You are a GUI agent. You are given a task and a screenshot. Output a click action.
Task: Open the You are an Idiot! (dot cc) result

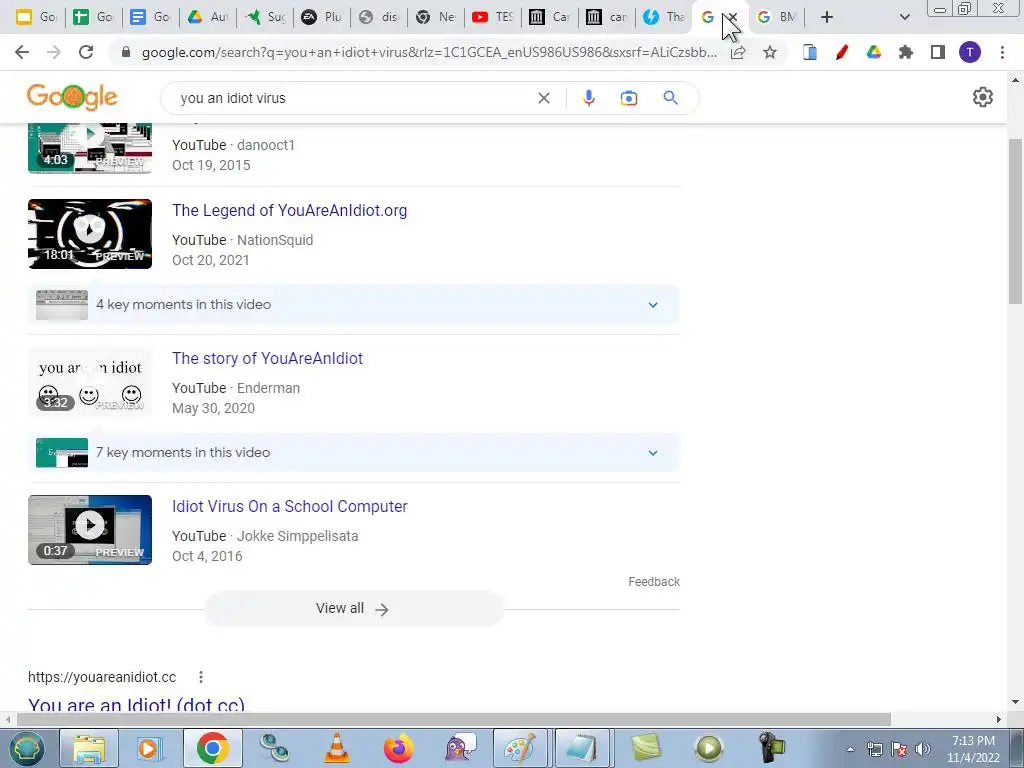coord(136,705)
